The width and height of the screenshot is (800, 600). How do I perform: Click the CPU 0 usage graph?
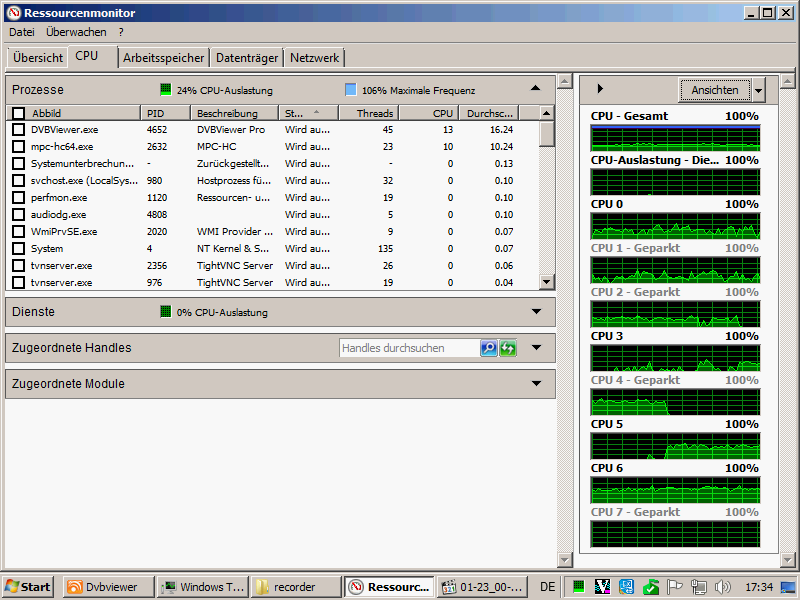pos(675,226)
